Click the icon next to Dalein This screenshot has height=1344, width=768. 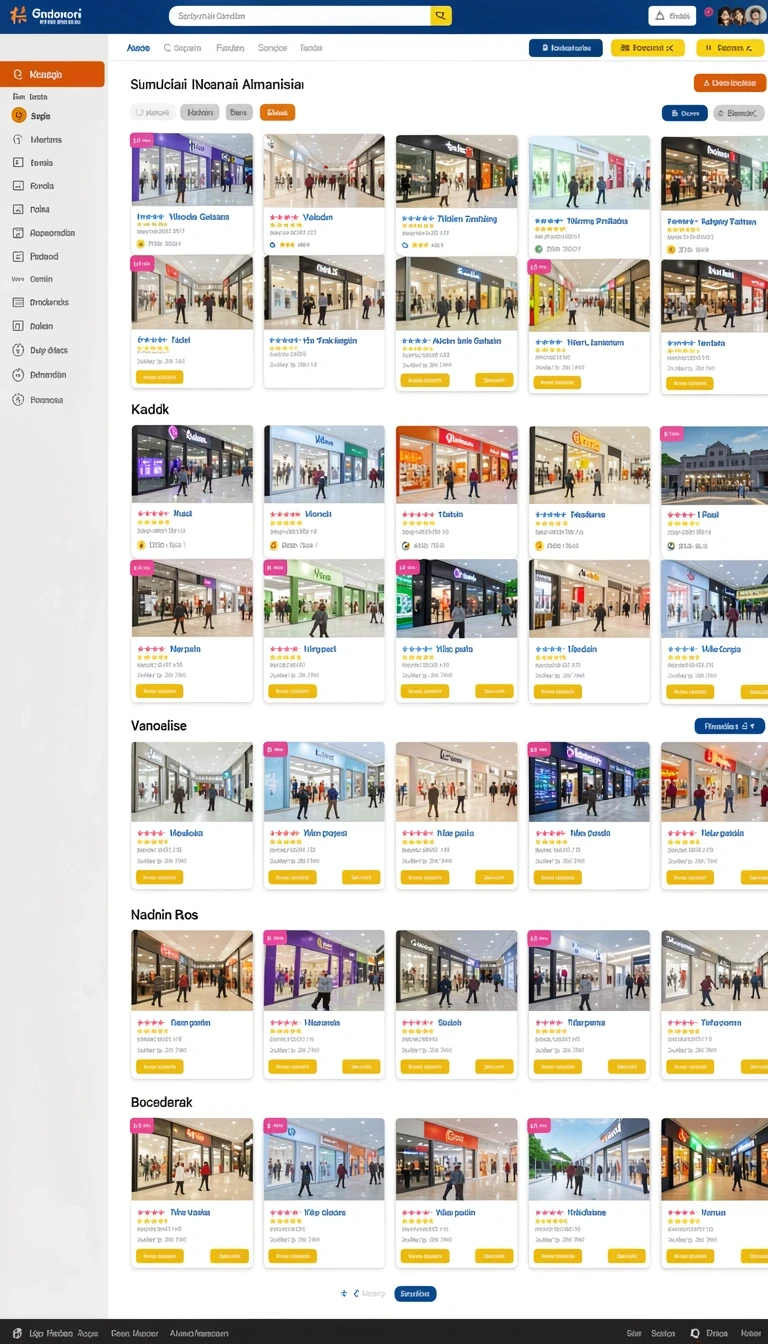click(18, 326)
